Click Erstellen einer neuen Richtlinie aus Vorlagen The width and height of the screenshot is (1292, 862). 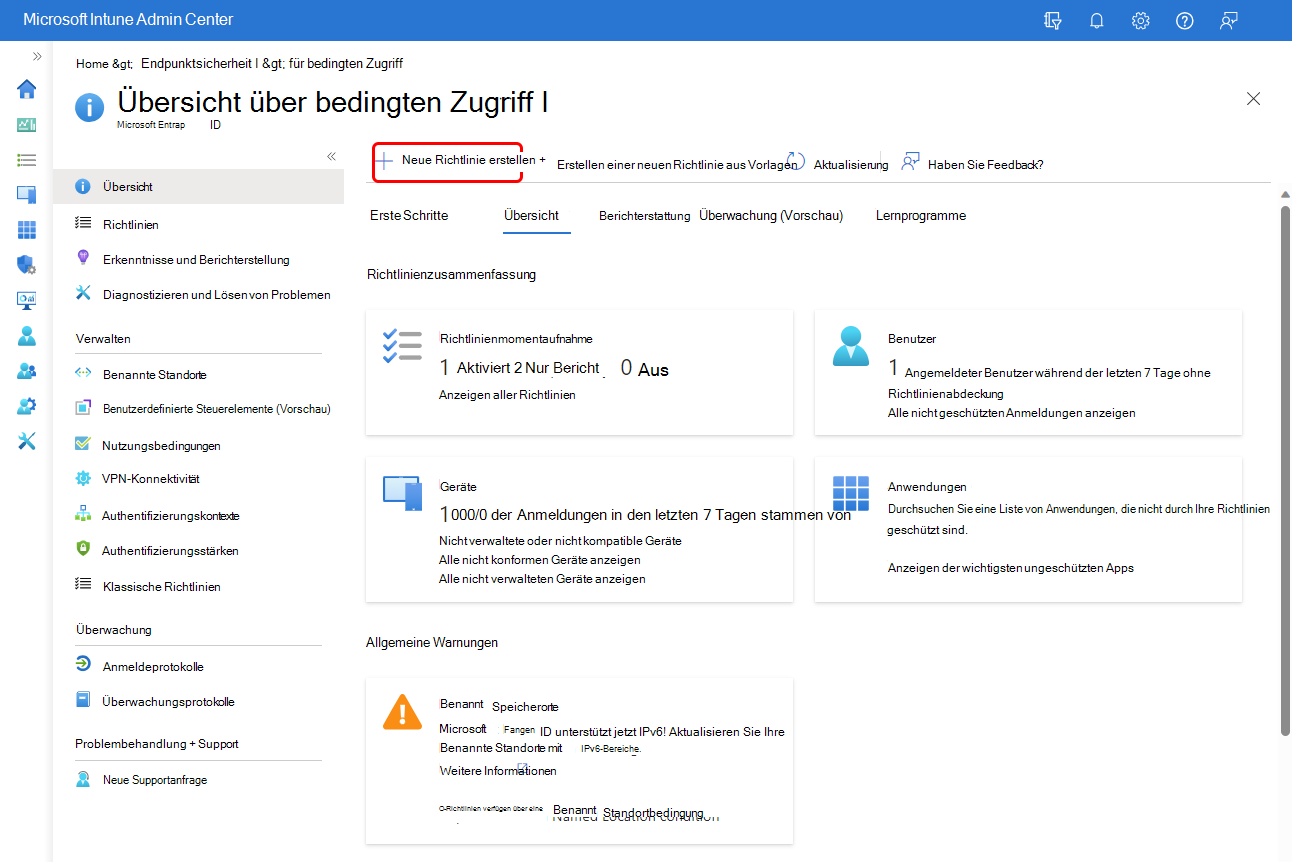676,164
